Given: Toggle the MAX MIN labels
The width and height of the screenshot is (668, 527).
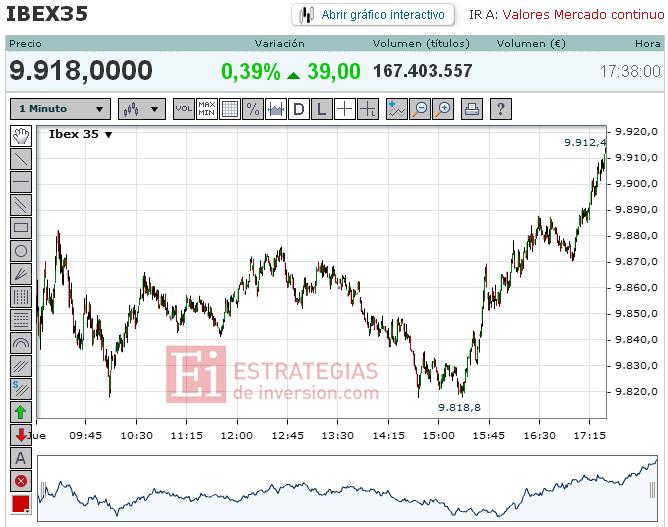Looking at the screenshot, I should 207,109.
